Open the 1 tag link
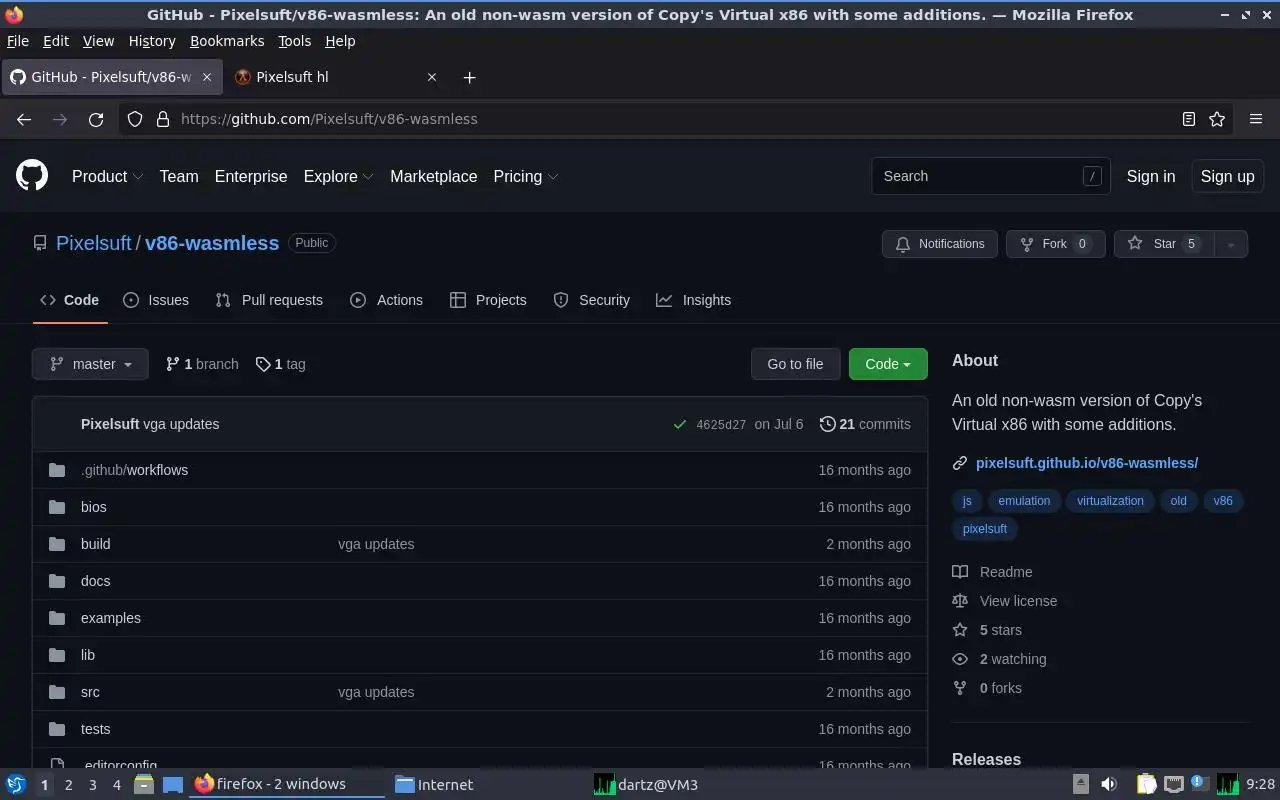The width and height of the screenshot is (1280, 800). 281,364
